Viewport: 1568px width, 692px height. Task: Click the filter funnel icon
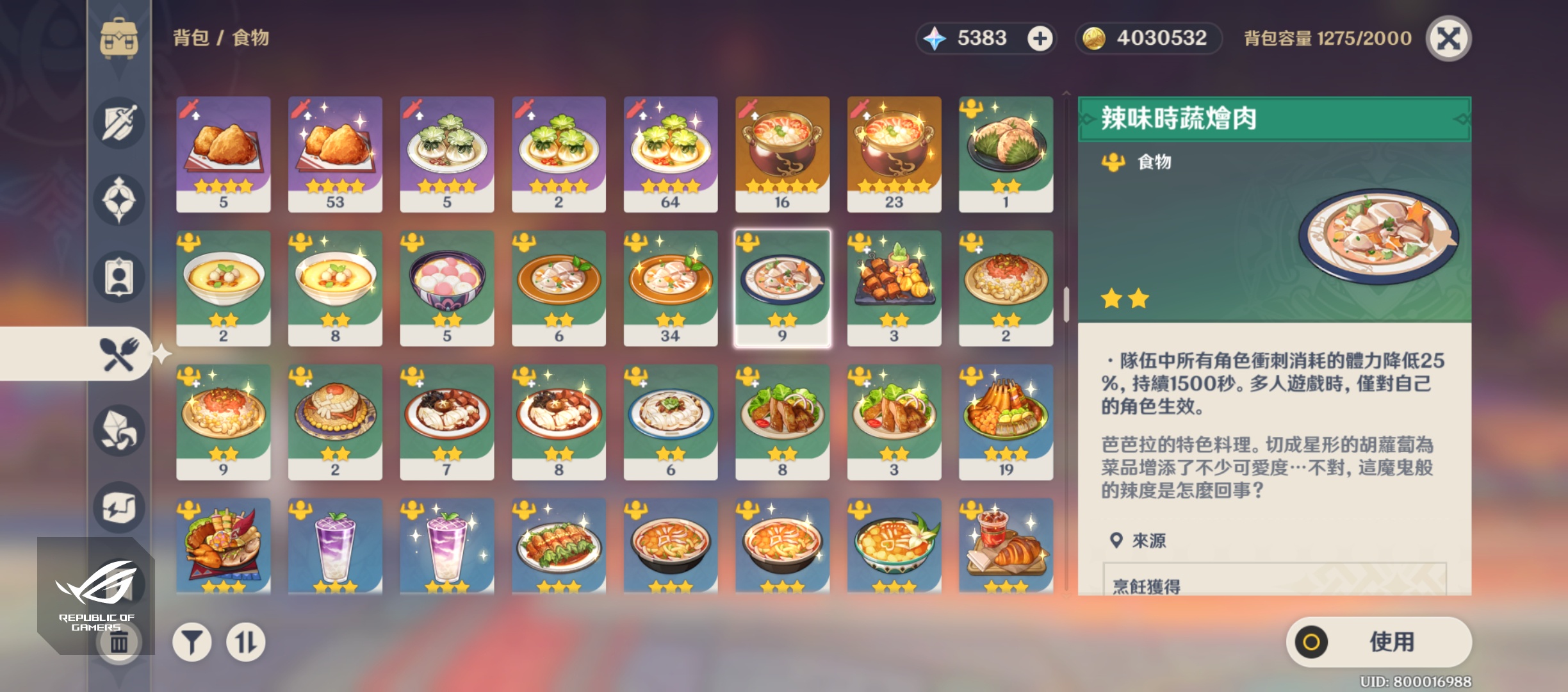tap(192, 642)
